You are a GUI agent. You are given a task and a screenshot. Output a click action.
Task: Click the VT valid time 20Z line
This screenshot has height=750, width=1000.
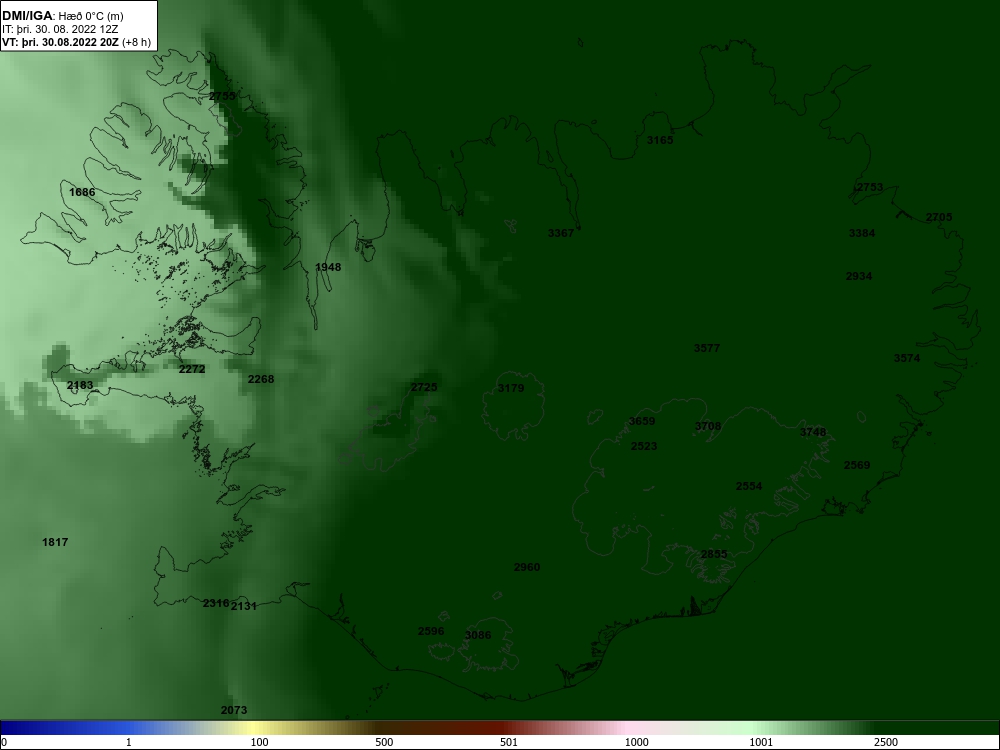(77, 43)
